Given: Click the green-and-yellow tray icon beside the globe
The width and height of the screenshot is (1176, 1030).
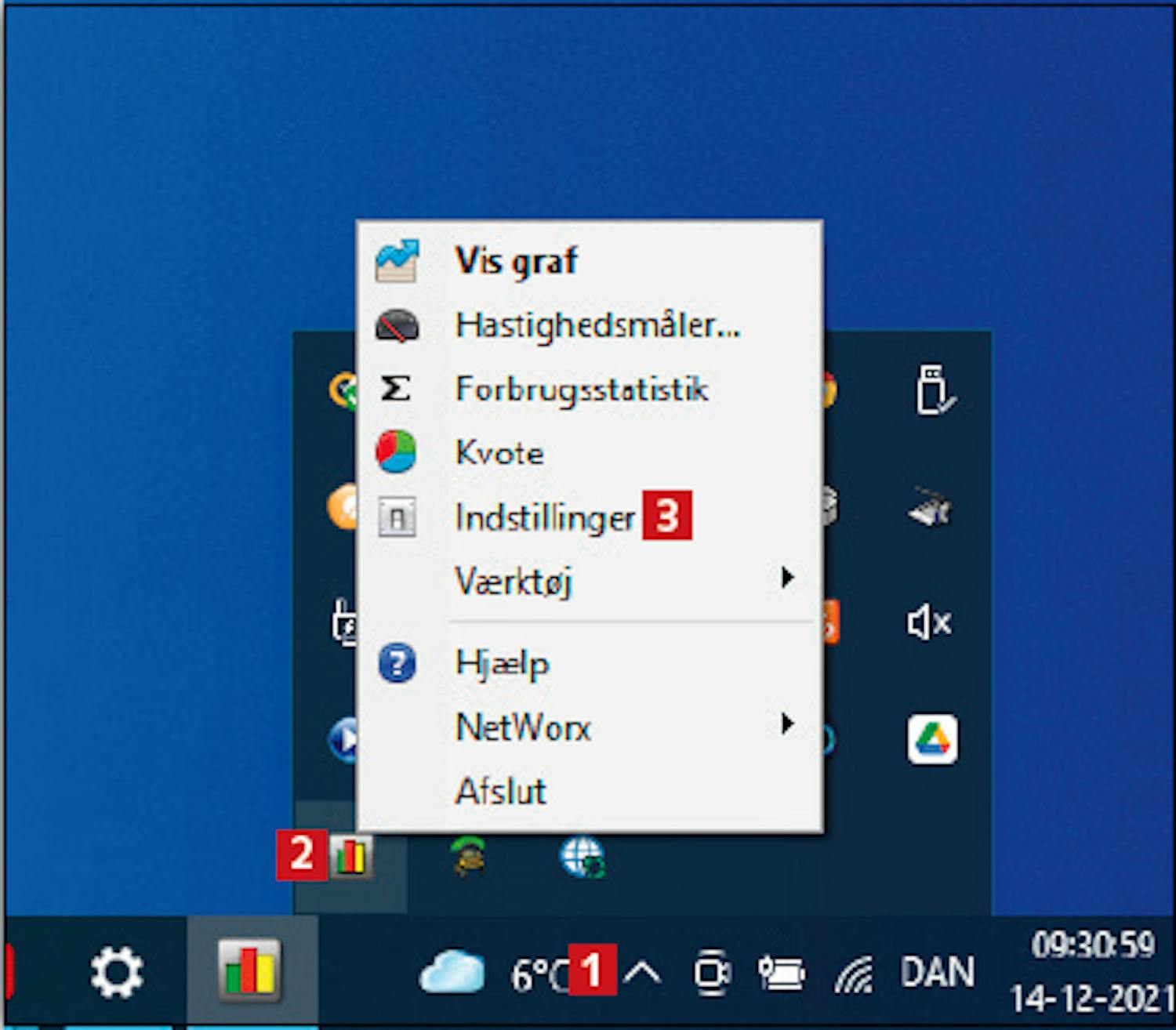Looking at the screenshot, I should coord(467,857).
